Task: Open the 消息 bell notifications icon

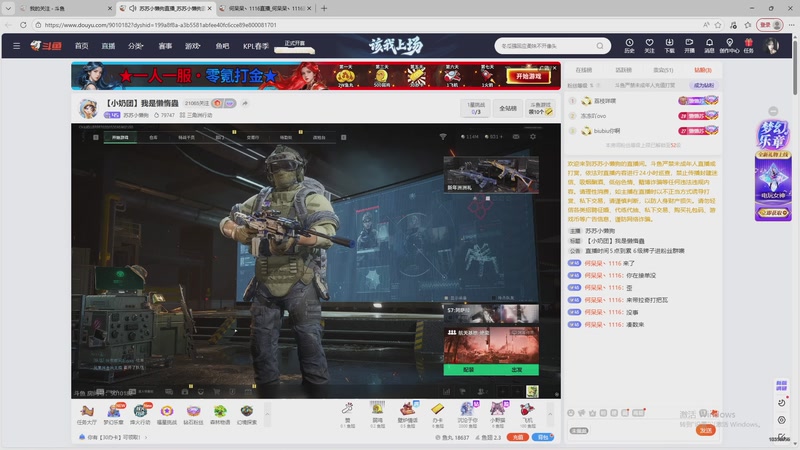Action: (709, 45)
